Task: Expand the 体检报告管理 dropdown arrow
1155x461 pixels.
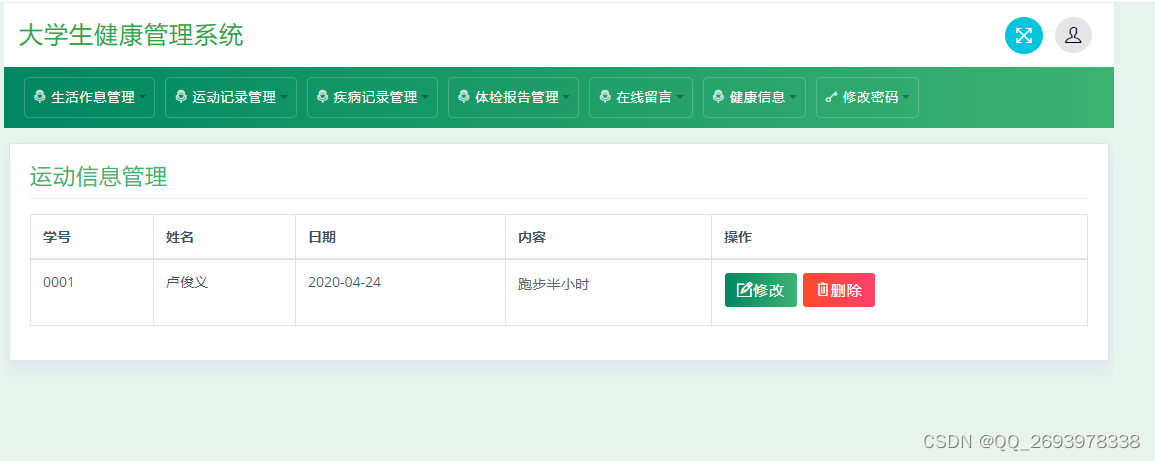Action: tap(566, 97)
